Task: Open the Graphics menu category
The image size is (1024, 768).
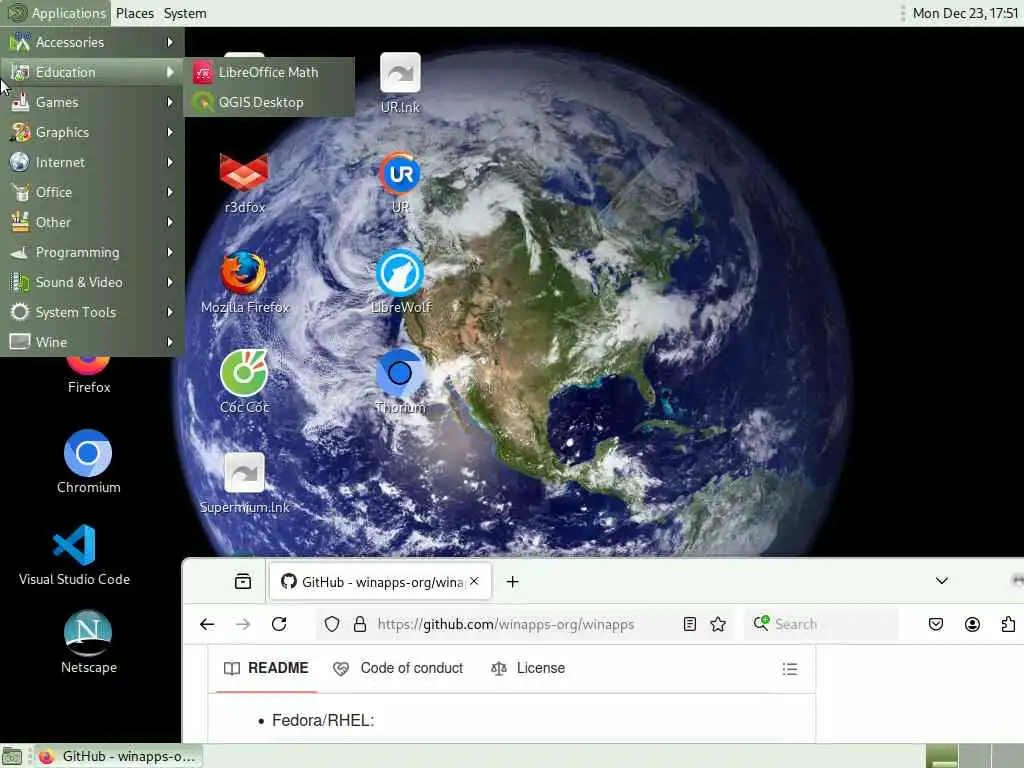Action: click(92, 133)
